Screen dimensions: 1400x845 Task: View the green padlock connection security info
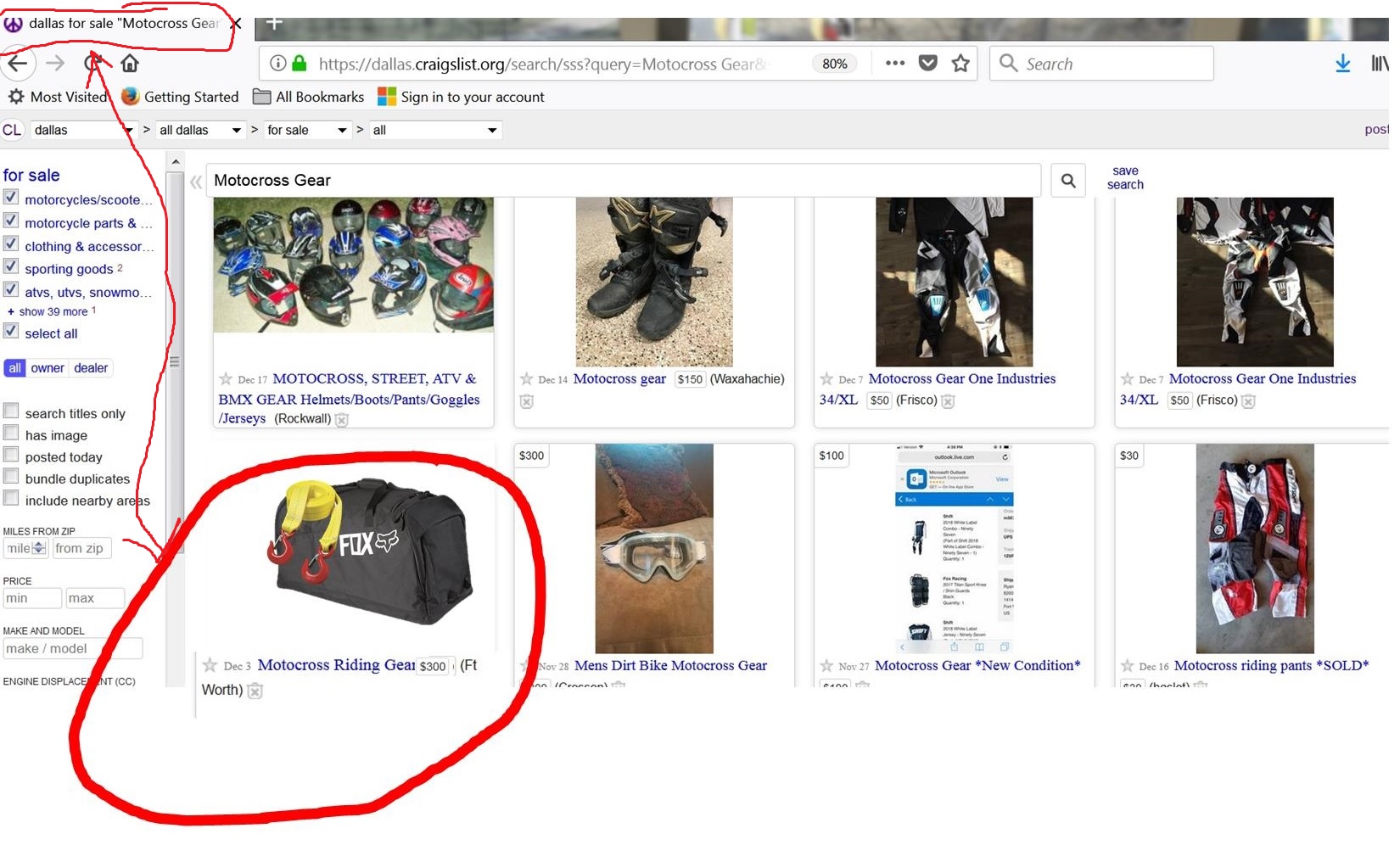pos(299,63)
